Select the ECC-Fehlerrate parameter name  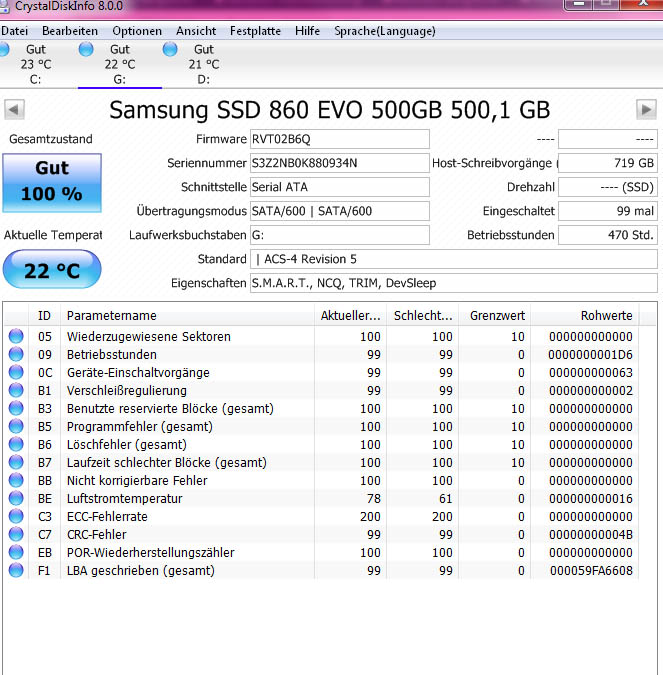coord(107,516)
